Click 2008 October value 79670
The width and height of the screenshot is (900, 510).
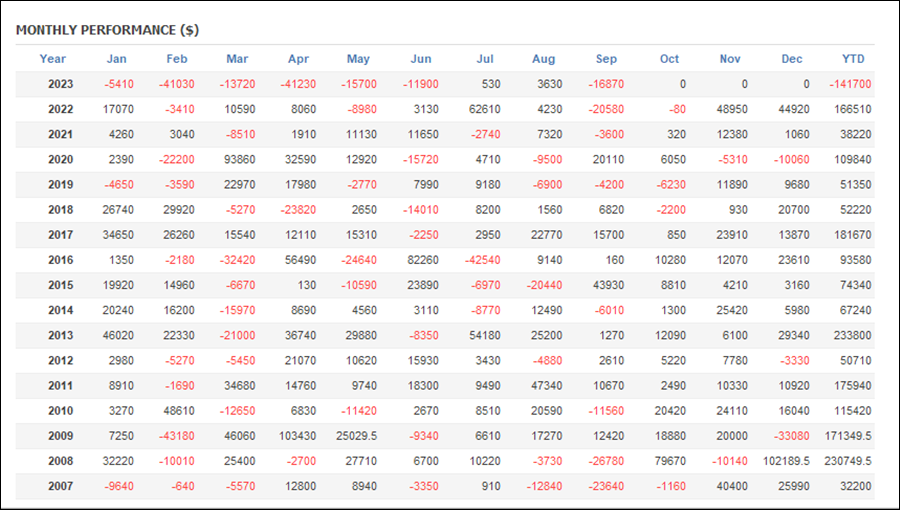[670, 461]
